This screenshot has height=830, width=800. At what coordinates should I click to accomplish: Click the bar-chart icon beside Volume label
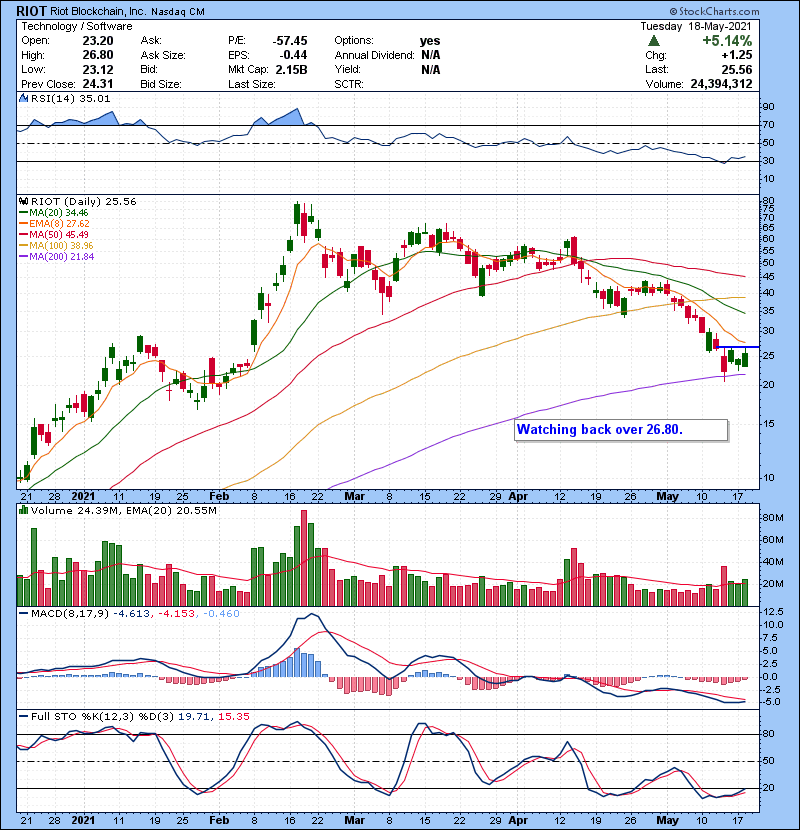(x=23, y=511)
